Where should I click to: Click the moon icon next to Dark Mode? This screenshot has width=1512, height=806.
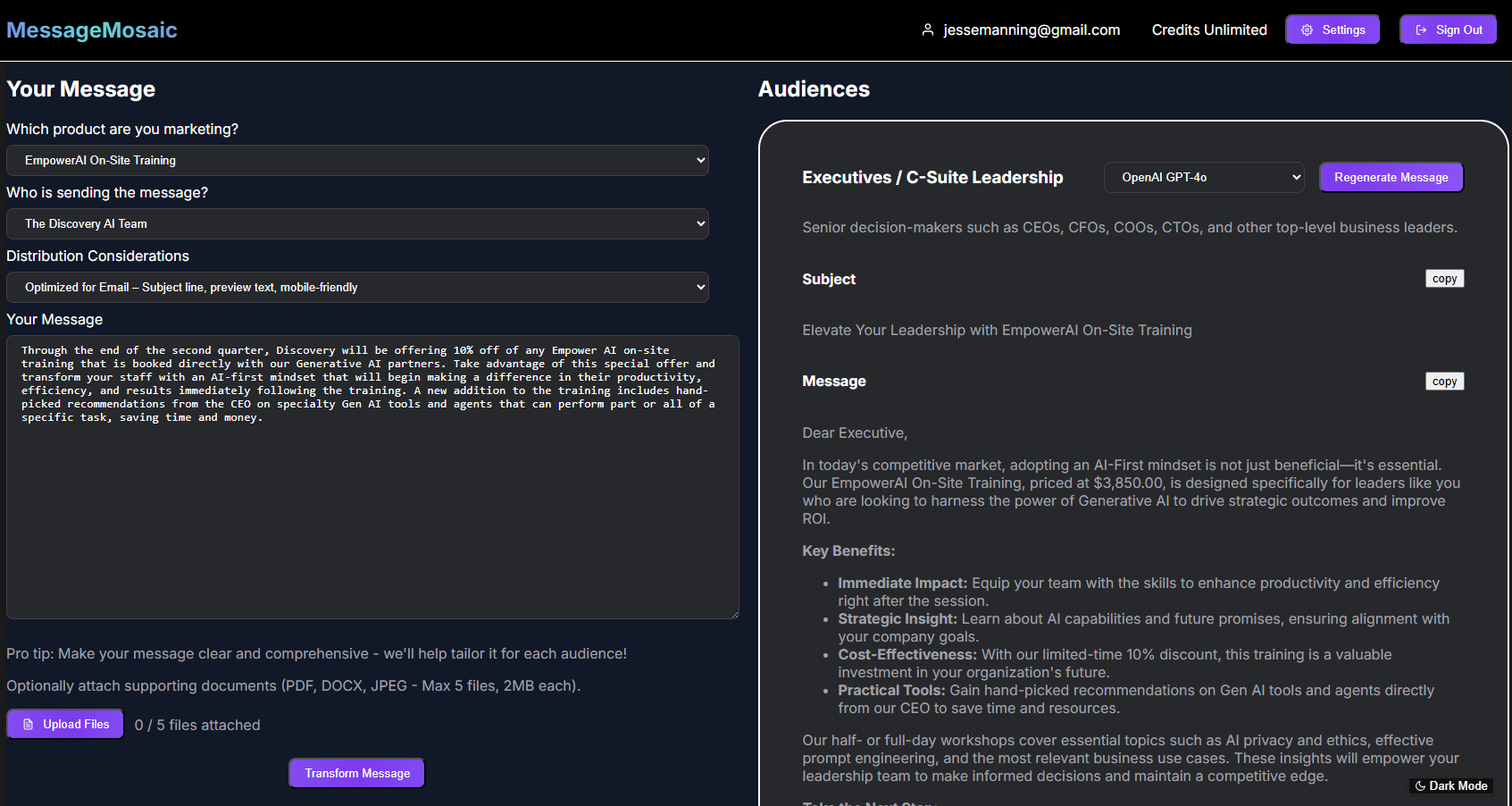(x=1420, y=785)
